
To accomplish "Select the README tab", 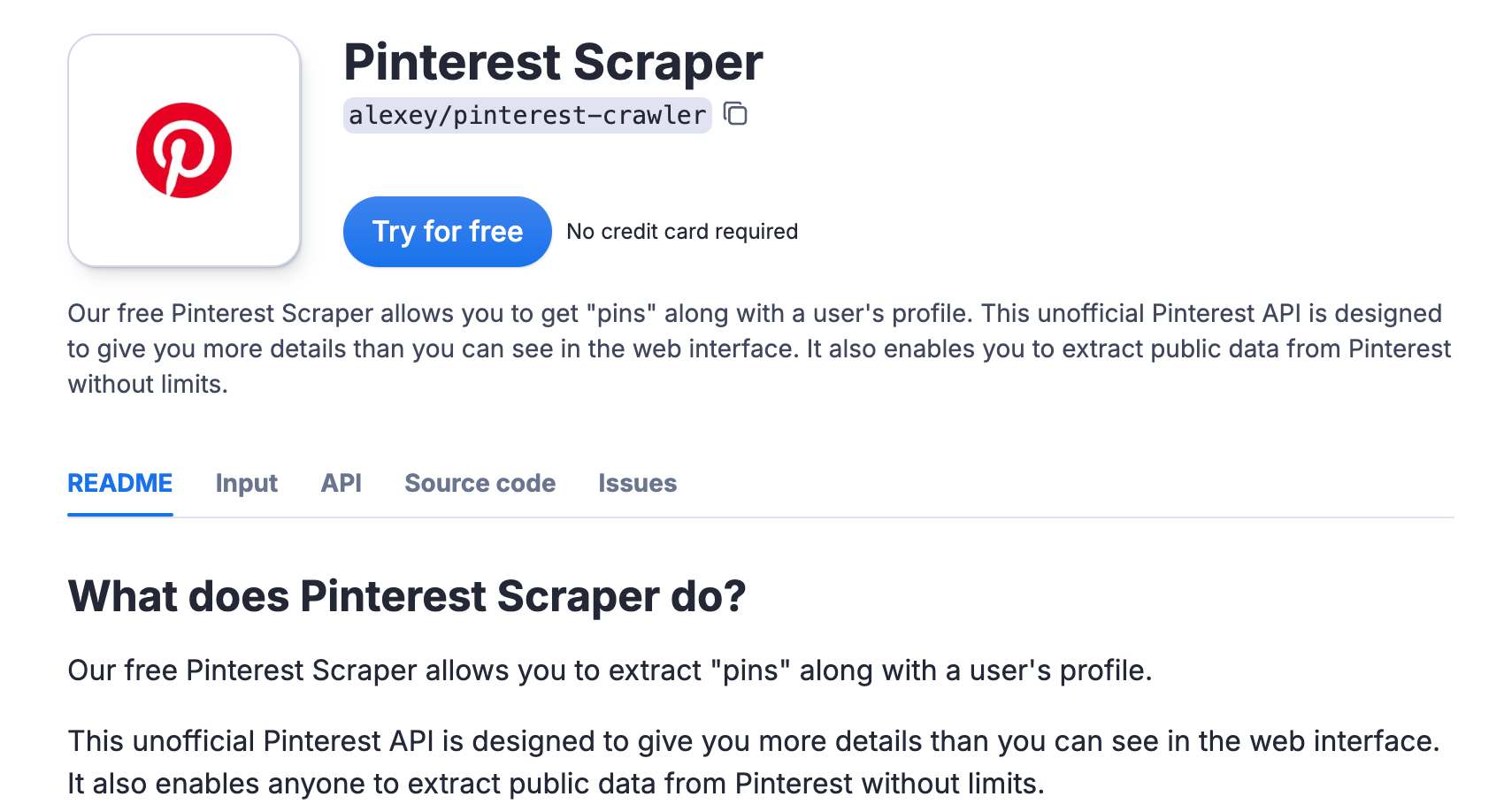I will [119, 483].
